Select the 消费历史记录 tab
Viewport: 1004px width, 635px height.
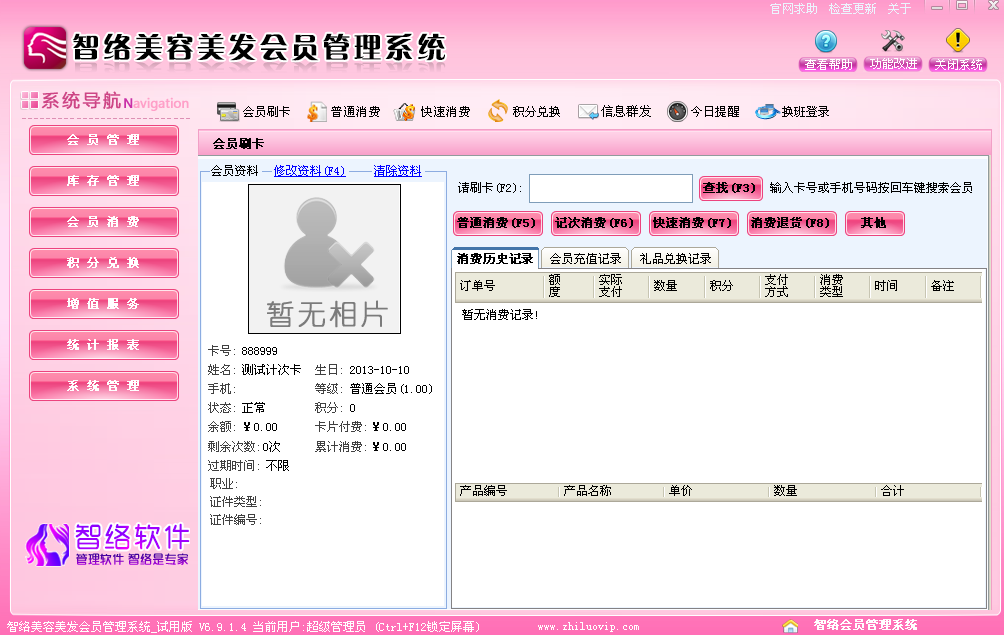[495, 259]
